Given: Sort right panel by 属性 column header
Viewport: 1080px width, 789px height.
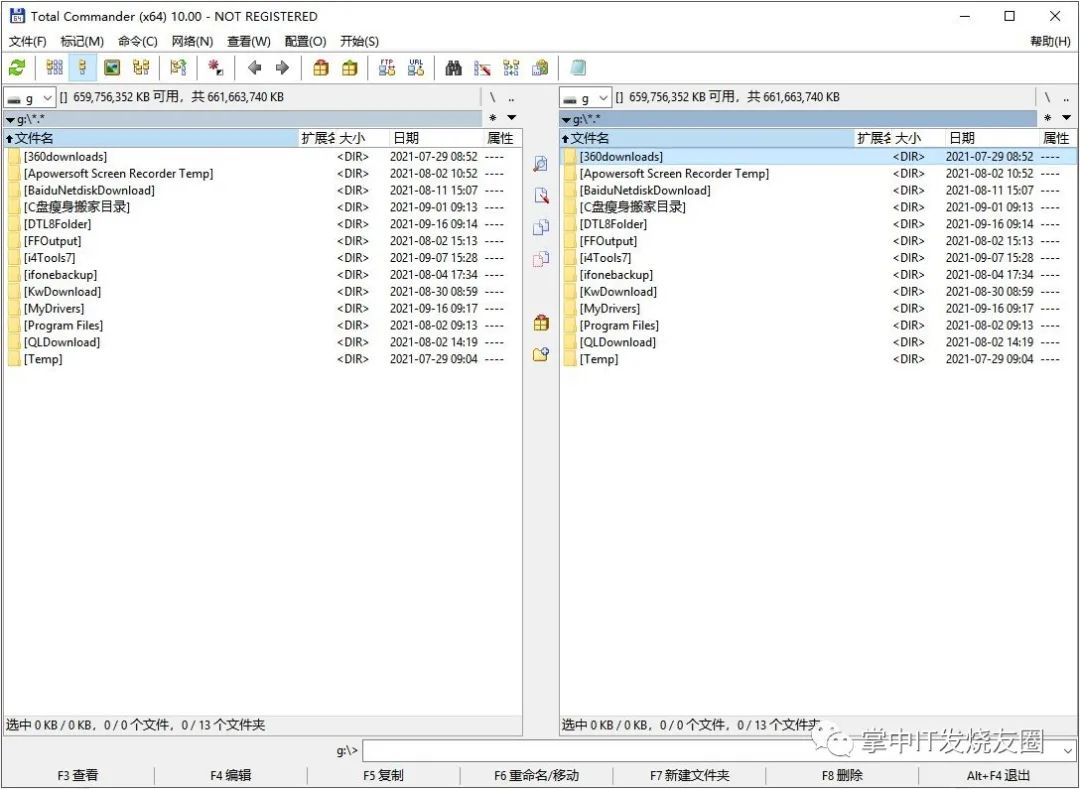Looking at the screenshot, I should tap(1057, 138).
